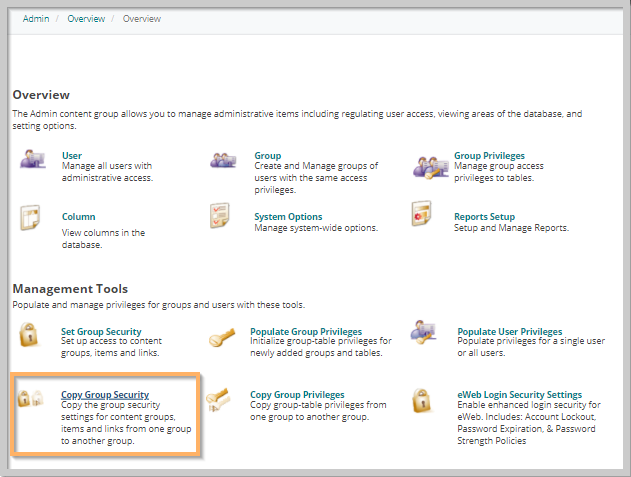Screen dimensions: 631x477
Task: Open the System Options link
Action: (x=288, y=217)
